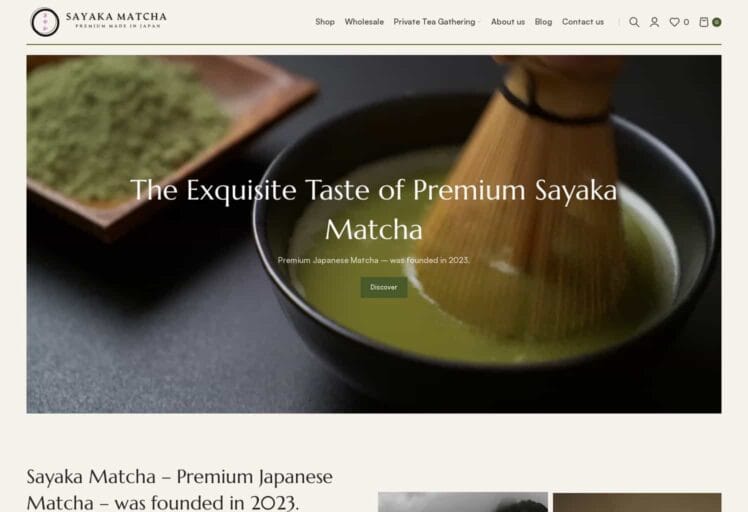This screenshot has width=748, height=512.
Task: Go to the Wholesale page
Action: point(364,22)
